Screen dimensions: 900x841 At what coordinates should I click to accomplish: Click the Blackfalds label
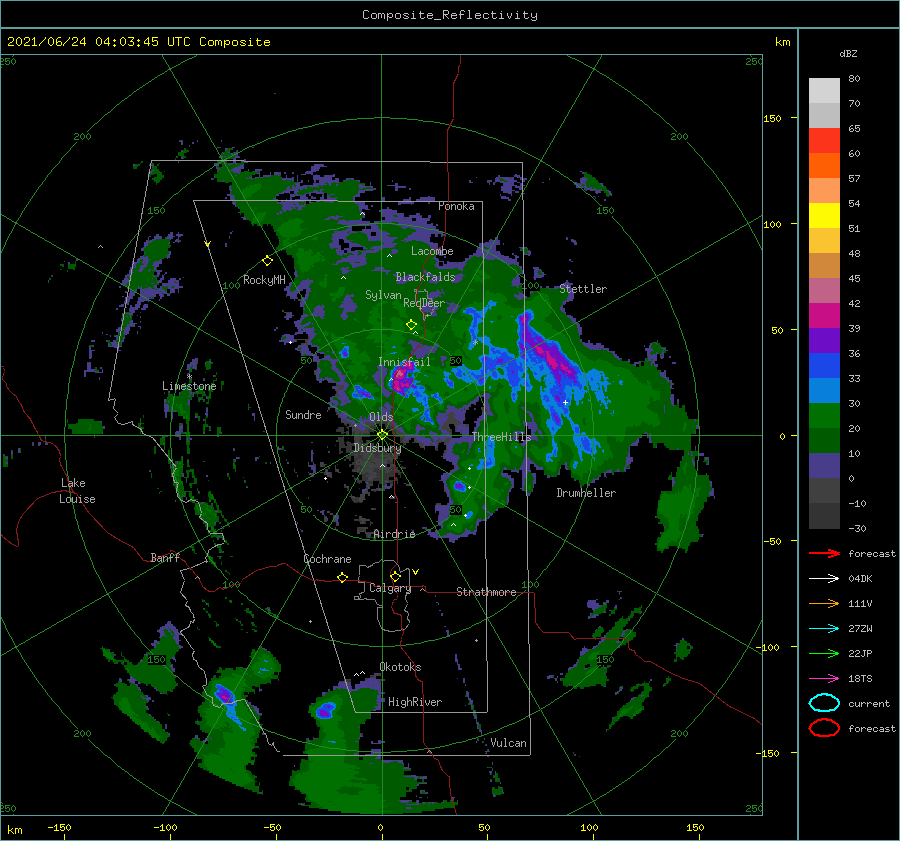pyautogui.click(x=425, y=277)
